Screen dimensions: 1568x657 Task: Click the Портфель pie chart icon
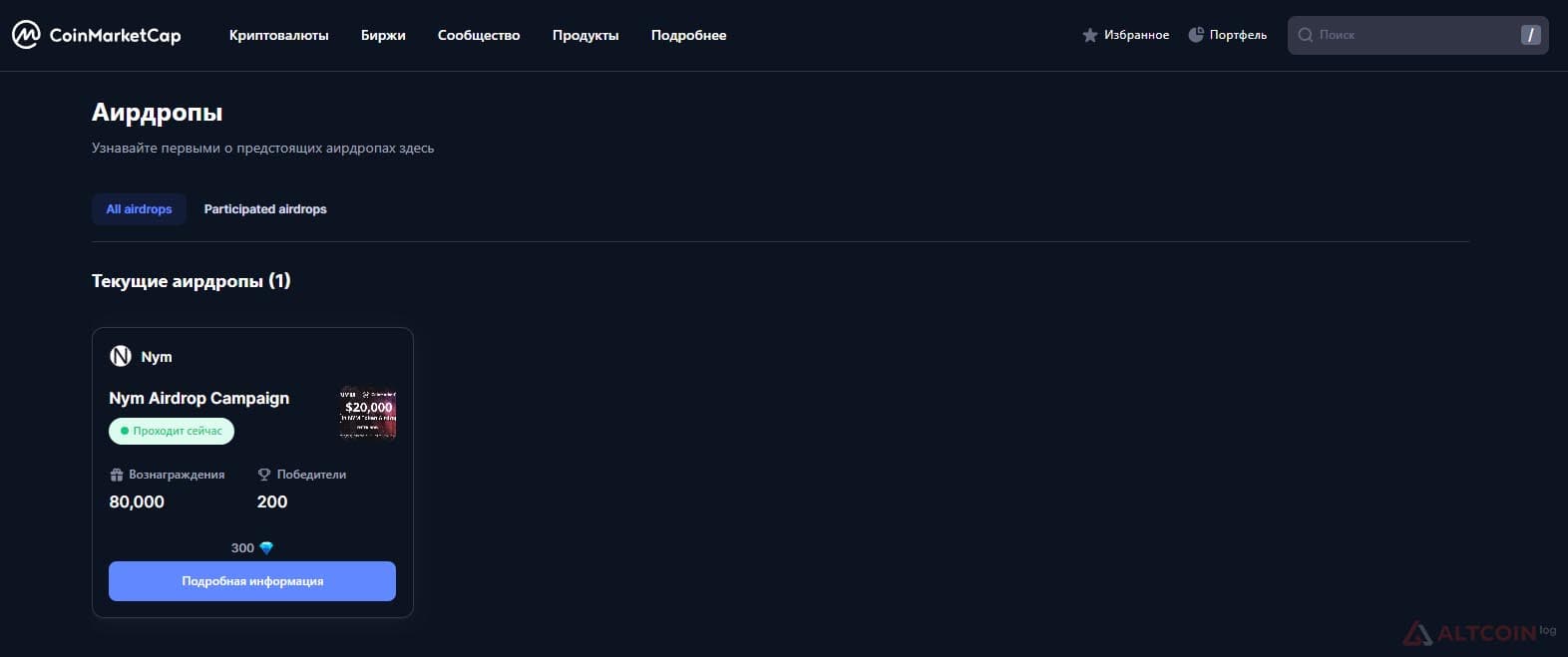click(x=1196, y=35)
